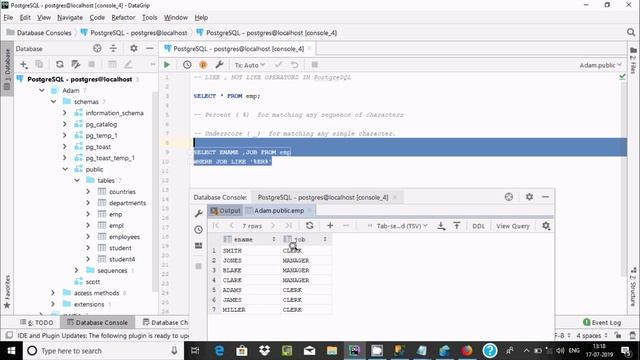
Task: Open Microsoft Edge from the taskbar
Action: pyautogui.click(x=219, y=350)
